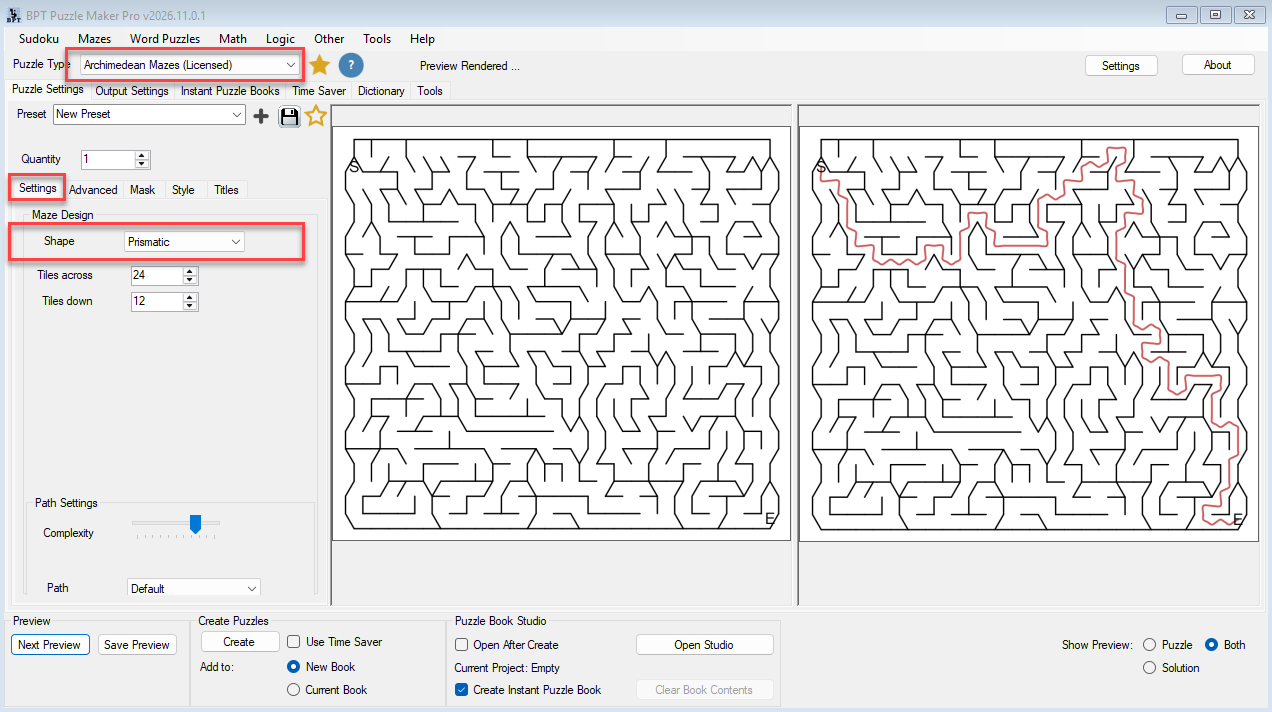The height and width of the screenshot is (712, 1272).
Task: Click the gold favorite star beside Puzzle Type
Action: [319, 65]
